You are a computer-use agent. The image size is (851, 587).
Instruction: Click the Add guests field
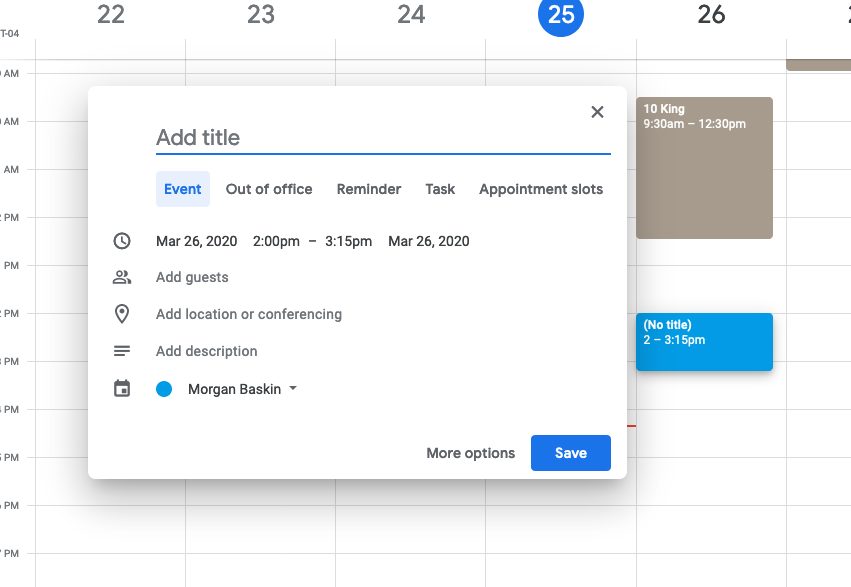(192, 277)
